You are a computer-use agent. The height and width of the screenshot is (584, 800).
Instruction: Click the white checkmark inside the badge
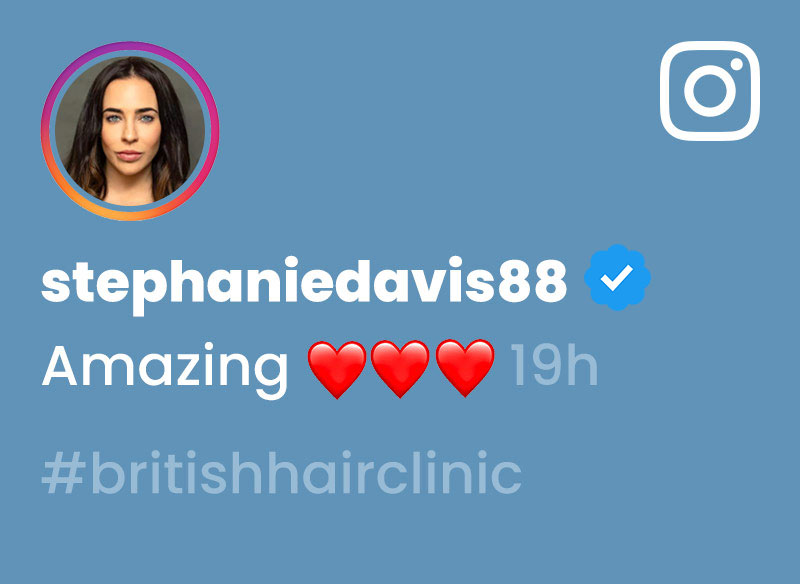click(x=616, y=278)
